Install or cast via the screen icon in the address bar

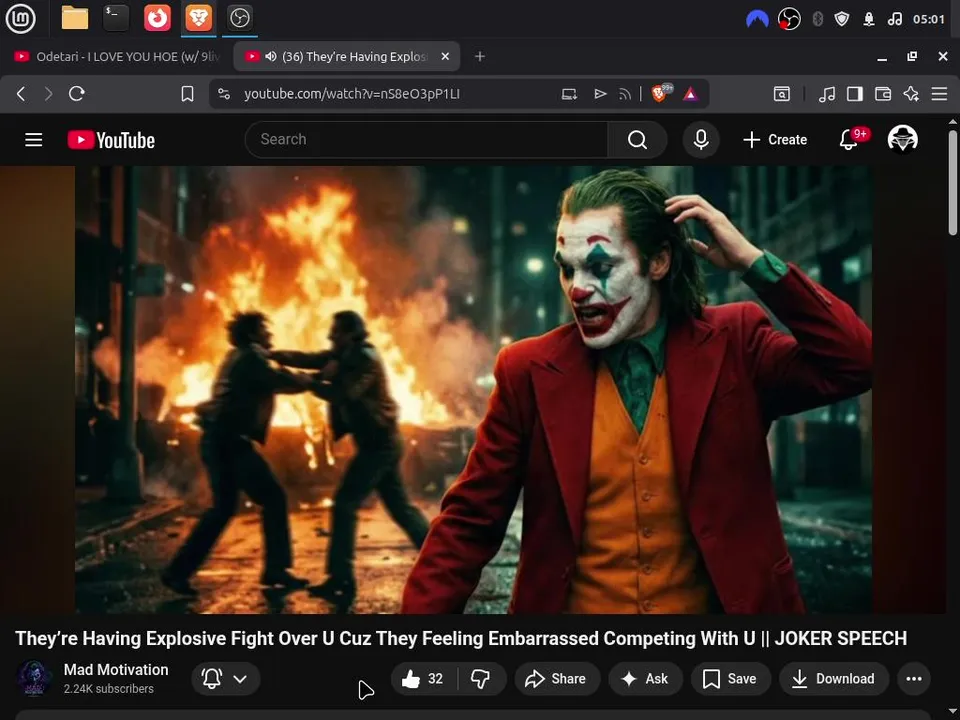point(569,94)
